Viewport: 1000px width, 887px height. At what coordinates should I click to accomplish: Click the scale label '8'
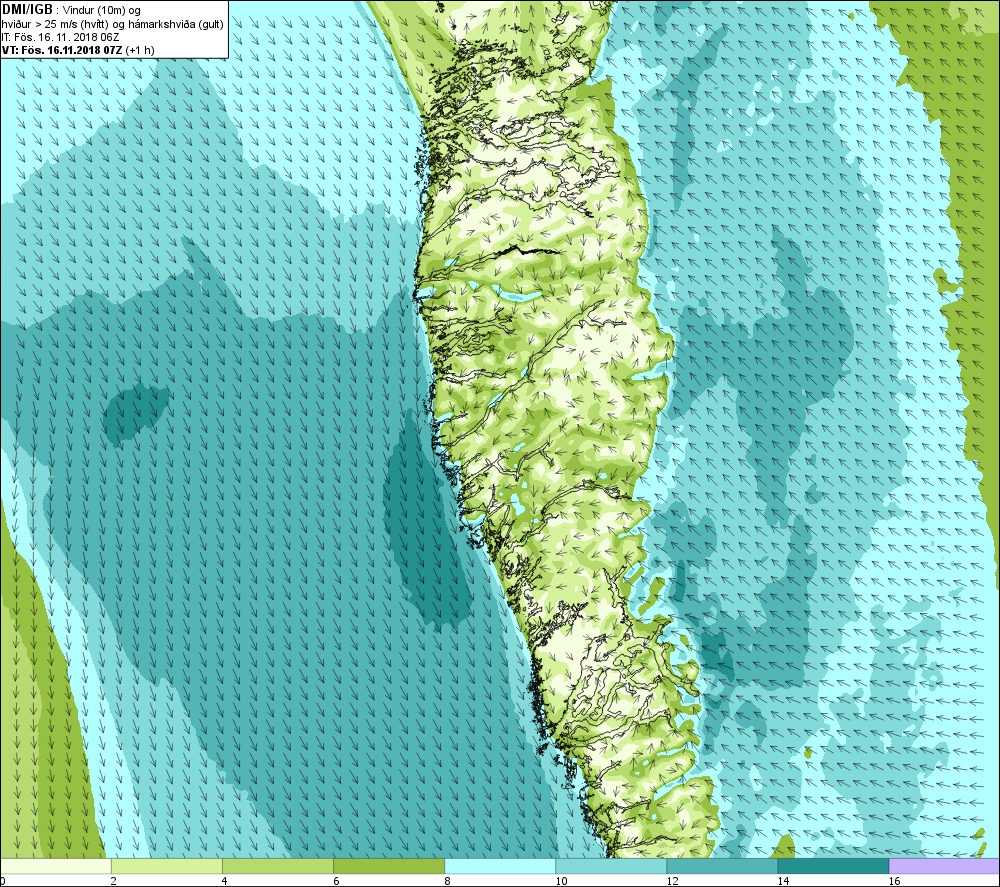(446, 881)
